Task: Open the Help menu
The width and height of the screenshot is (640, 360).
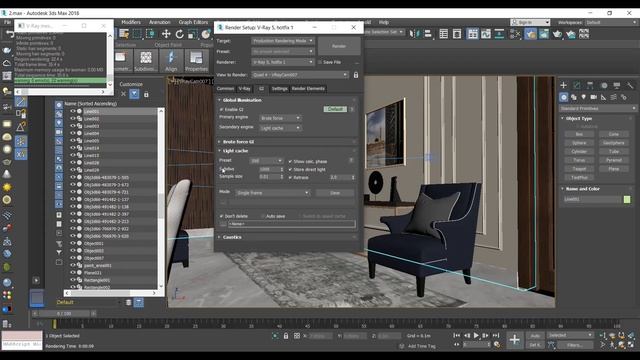Action: (x=384, y=22)
